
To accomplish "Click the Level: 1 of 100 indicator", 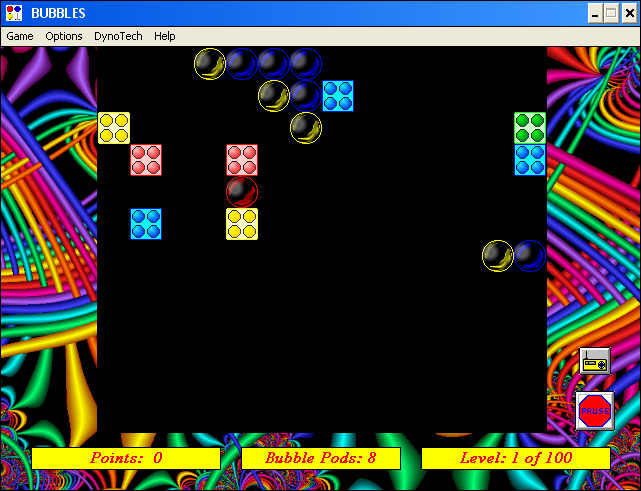I will (516, 458).
